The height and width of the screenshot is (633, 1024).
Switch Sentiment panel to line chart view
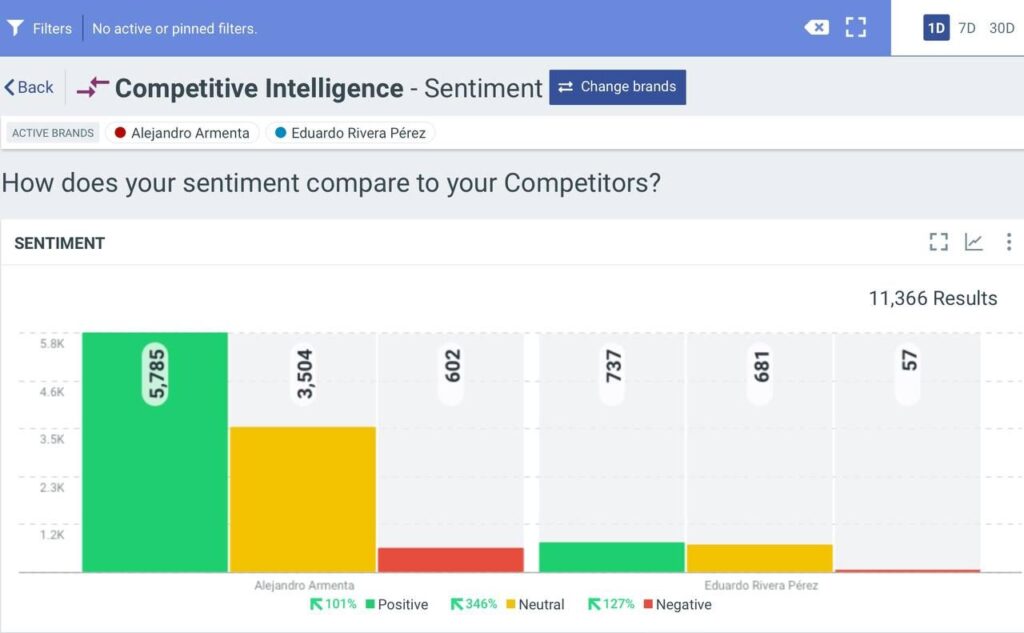pyautogui.click(x=973, y=242)
